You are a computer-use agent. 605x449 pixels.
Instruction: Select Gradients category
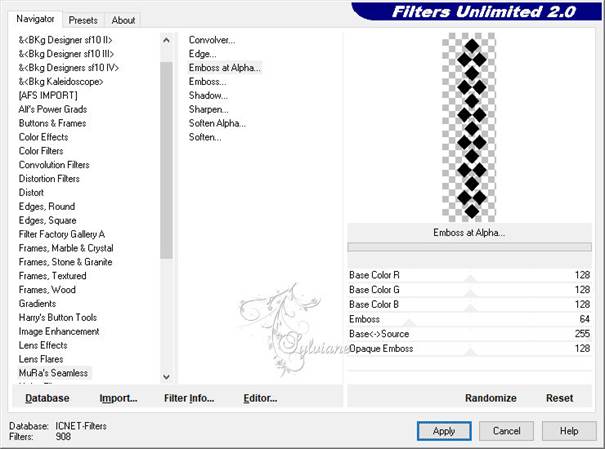37,304
